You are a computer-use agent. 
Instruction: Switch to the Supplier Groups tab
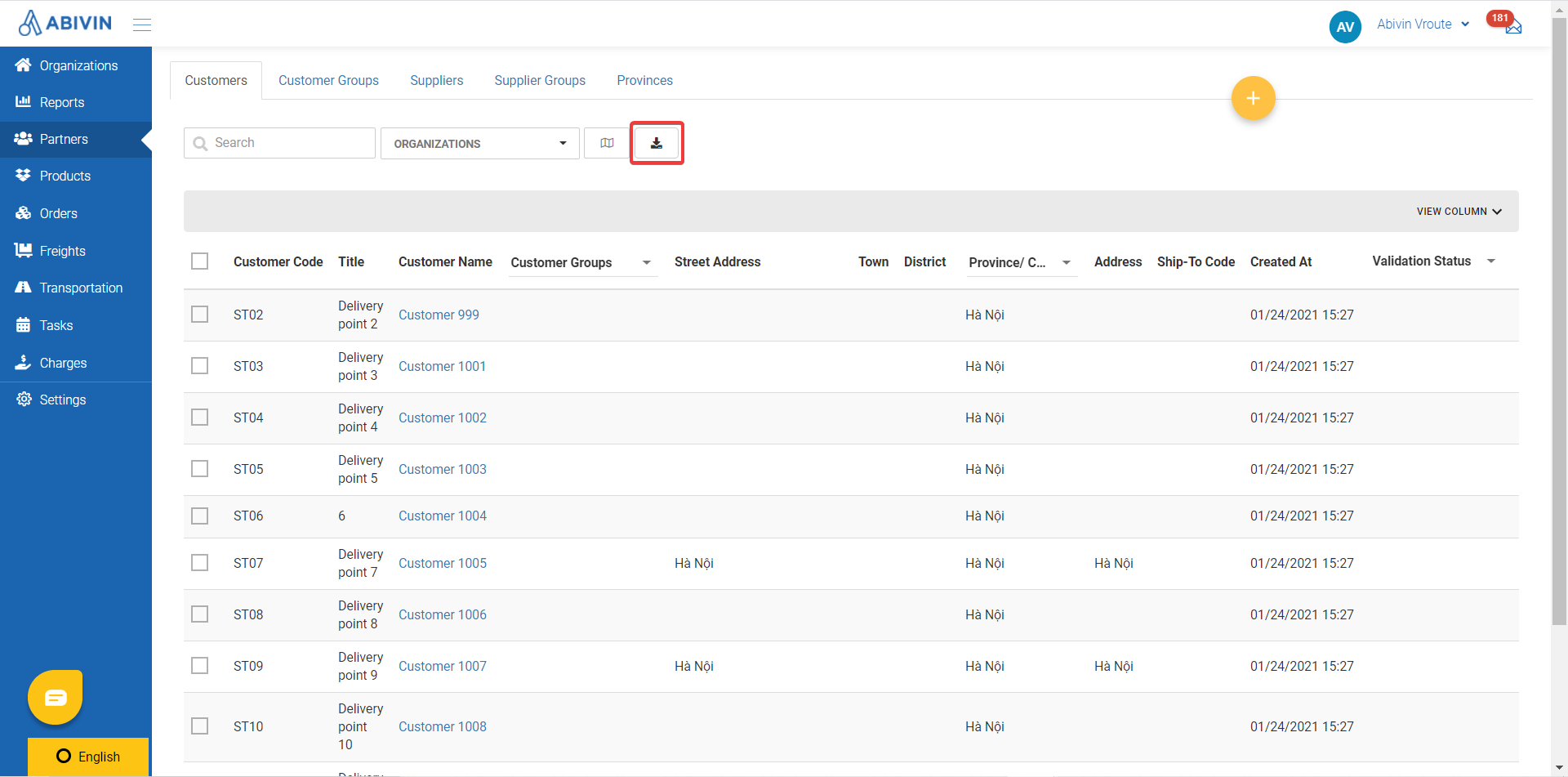click(540, 80)
